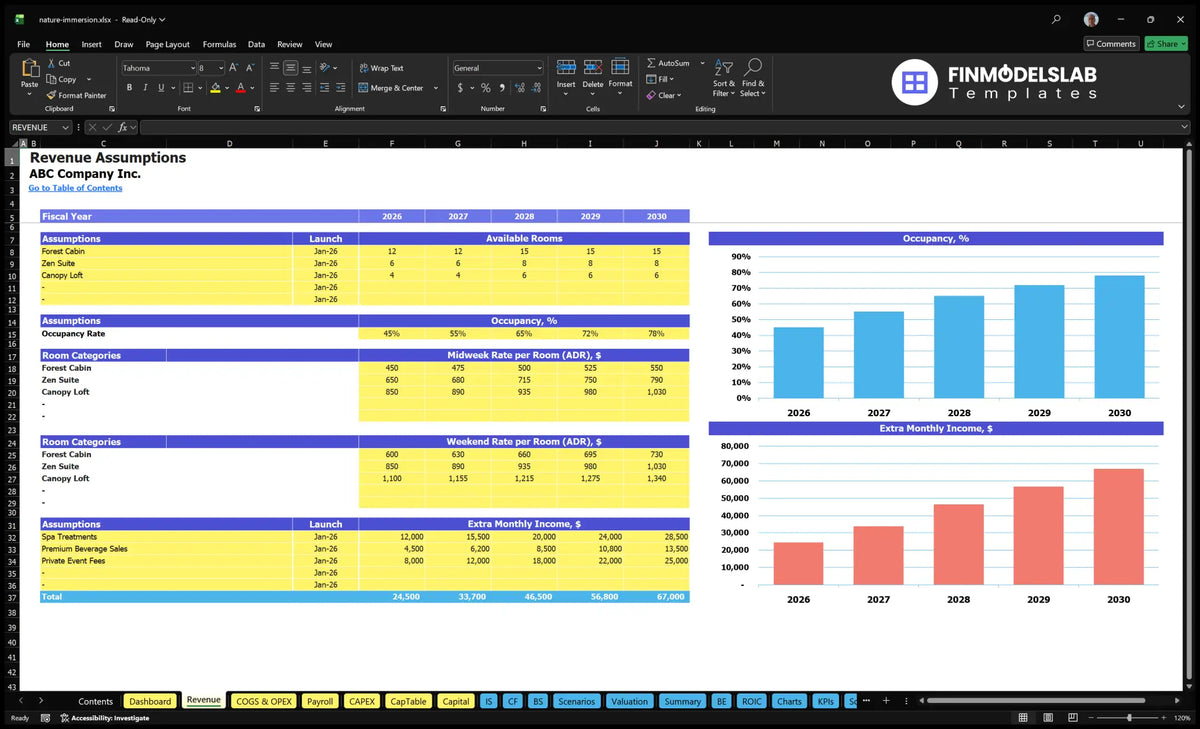
Task: Click Delete cells icon
Action: (x=593, y=67)
